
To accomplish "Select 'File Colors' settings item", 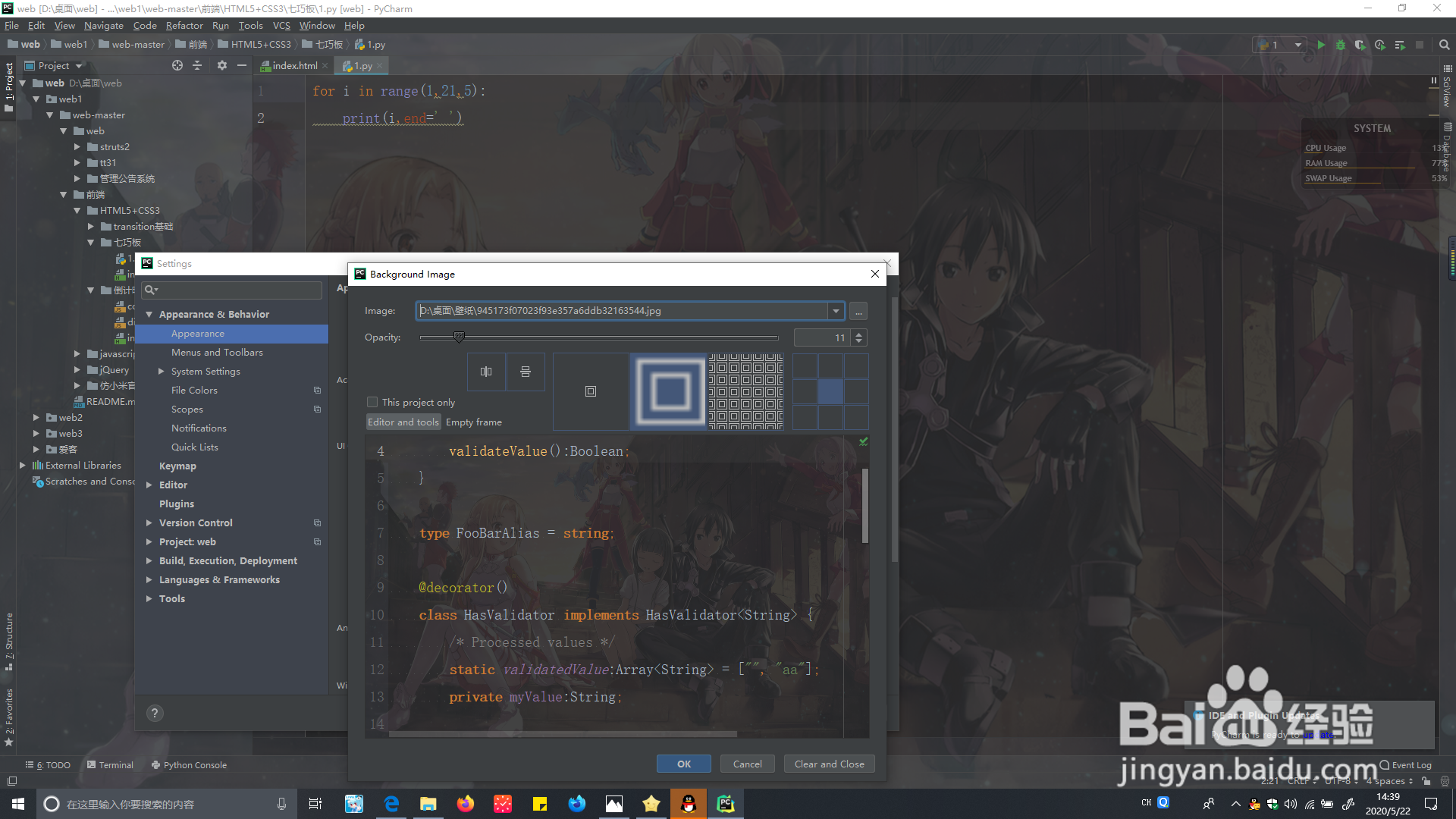I will (194, 391).
